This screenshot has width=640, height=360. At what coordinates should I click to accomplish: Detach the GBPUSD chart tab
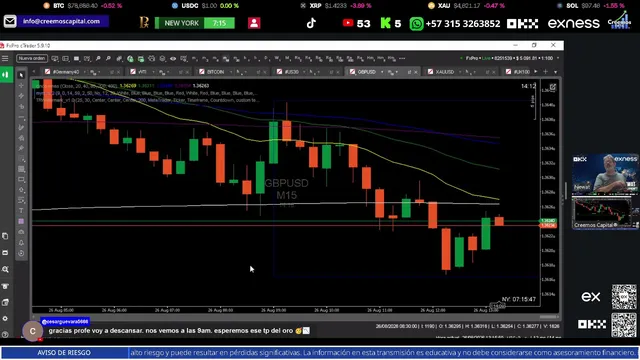(409, 72)
